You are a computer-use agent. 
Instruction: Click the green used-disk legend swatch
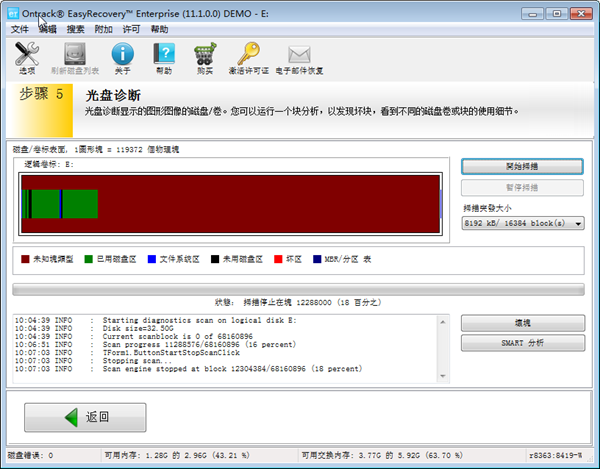pyautogui.click(x=88, y=259)
